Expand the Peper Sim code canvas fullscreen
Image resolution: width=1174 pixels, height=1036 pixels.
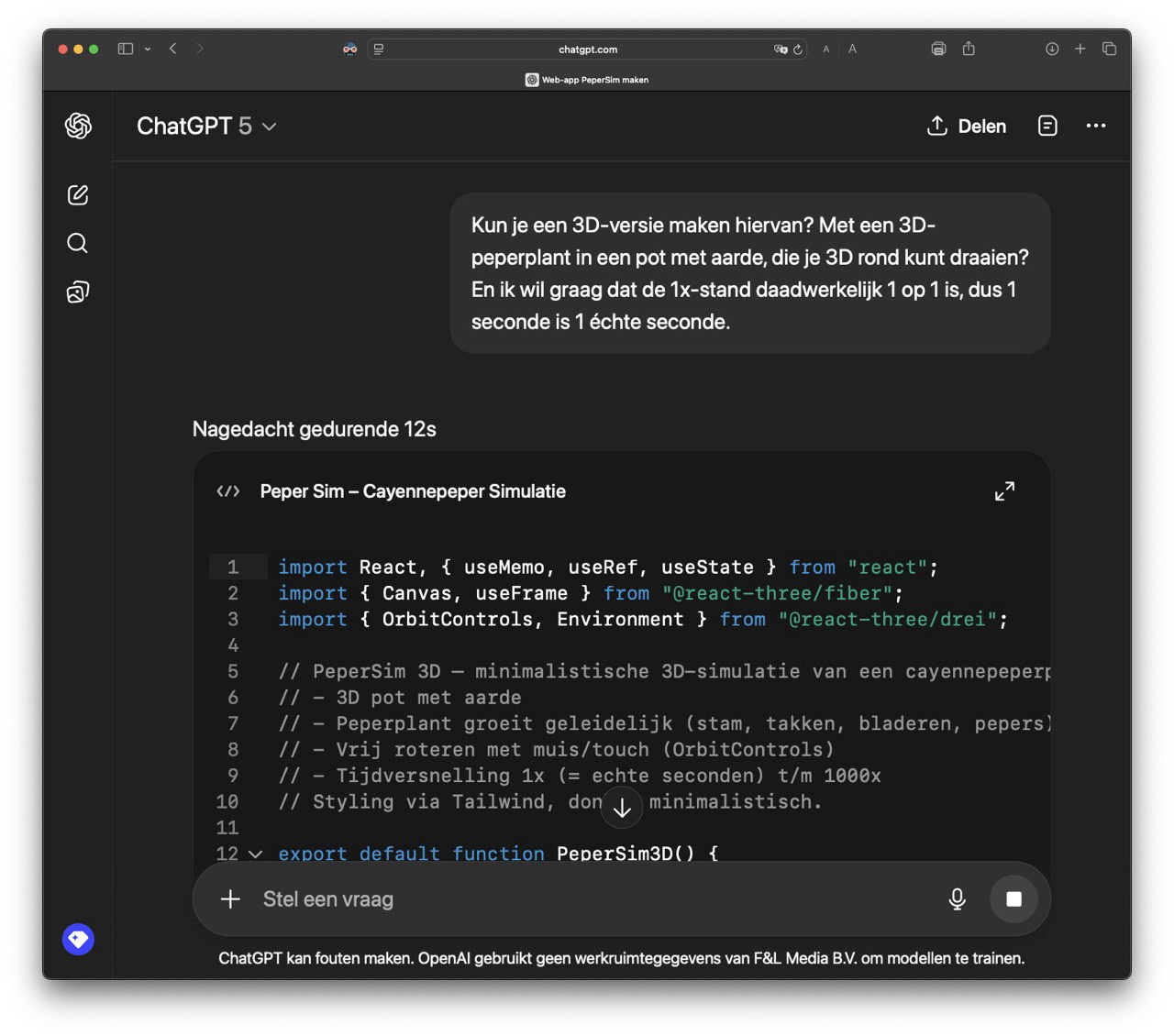tap(1004, 491)
